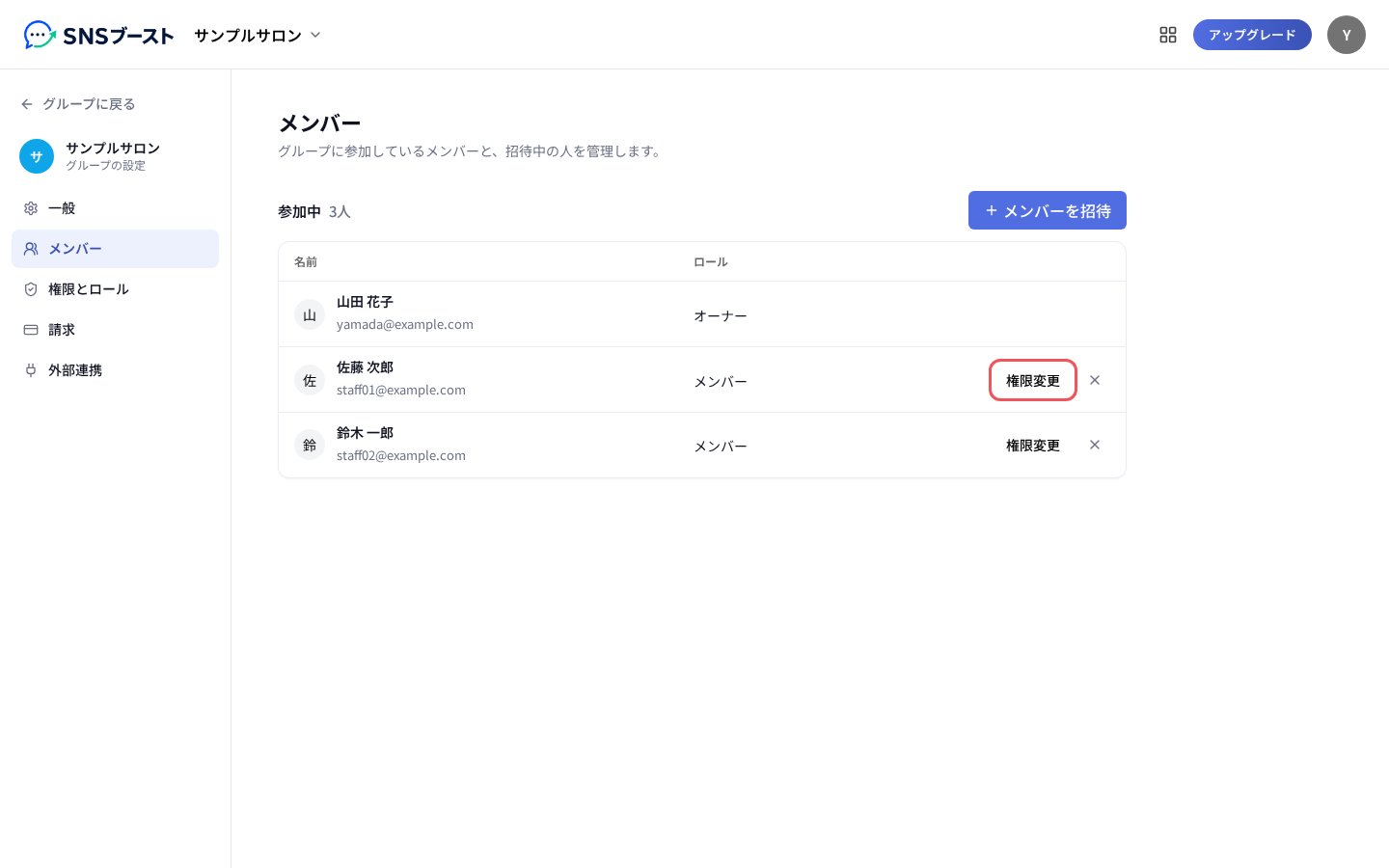Click the 佐 avatar for 佐藤 次郎
This screenshot has height=868, width=1389.
(x=310, y=380)
